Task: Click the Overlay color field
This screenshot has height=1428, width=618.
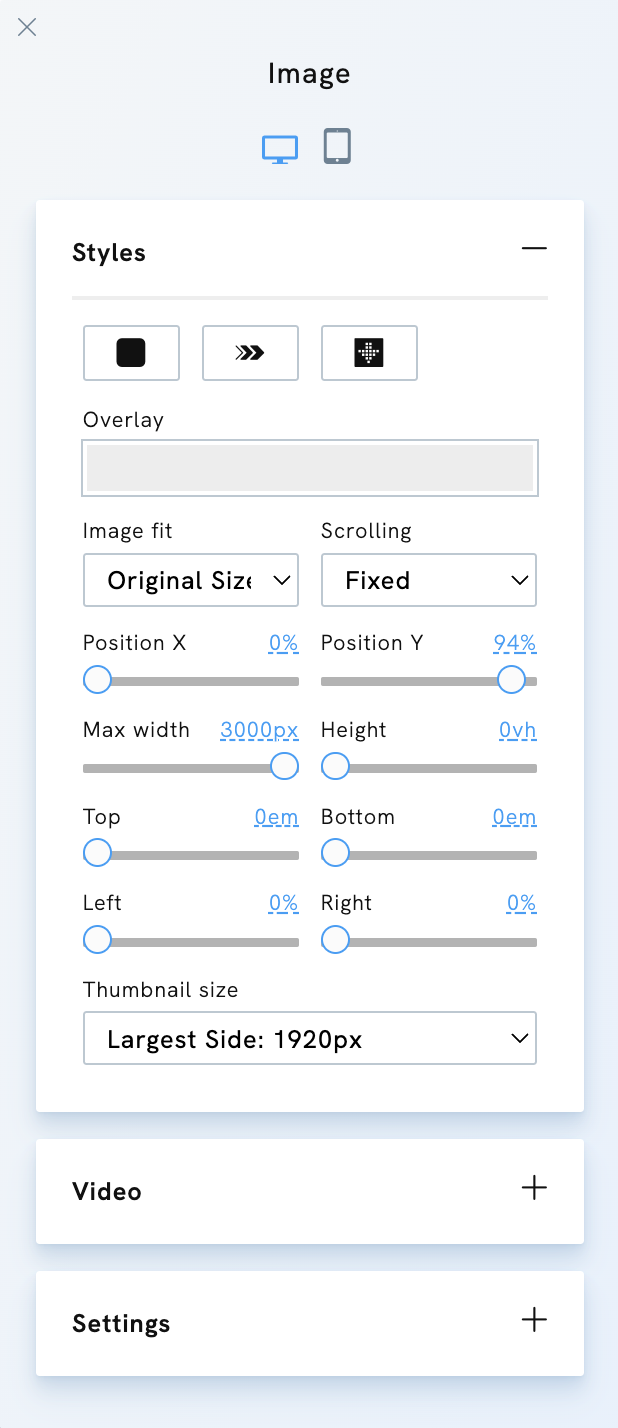Action: point(309,467)
